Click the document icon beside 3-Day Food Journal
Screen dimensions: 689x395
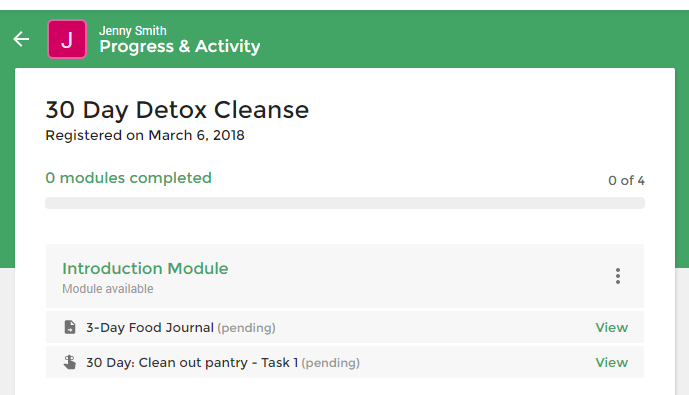(70, 327)
